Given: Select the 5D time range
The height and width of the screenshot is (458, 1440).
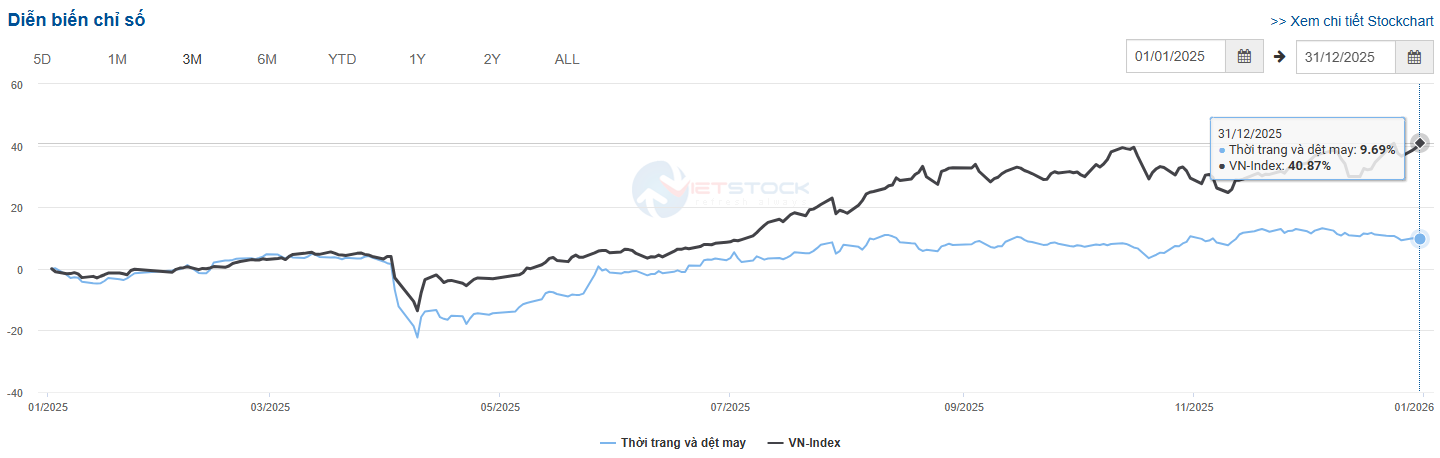Looking at the screenshot, I should click(x=42, y=59).
